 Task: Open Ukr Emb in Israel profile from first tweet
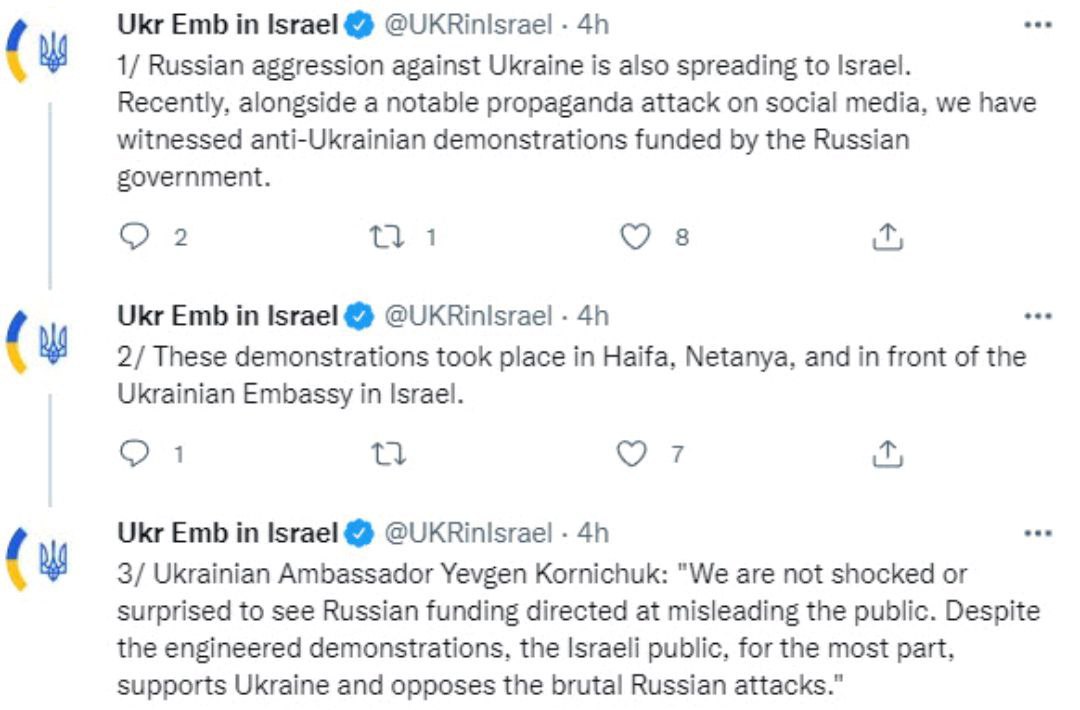click(227, 23)
